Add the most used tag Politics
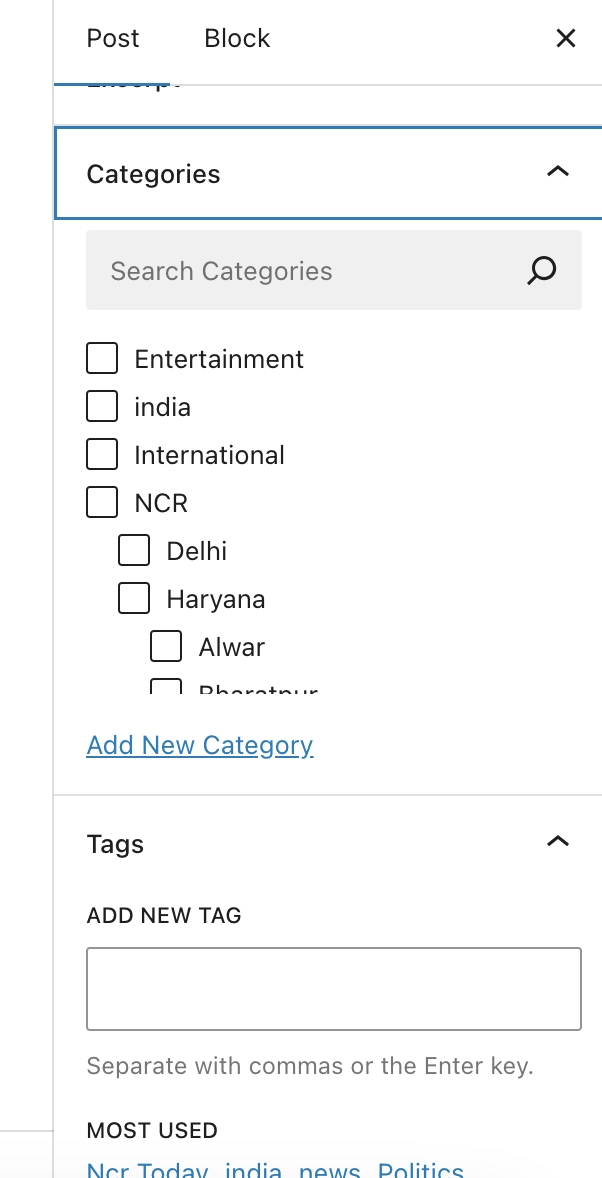Image resolution: width=602 pixels, height=1178 pixels. tap(421, 1170)
